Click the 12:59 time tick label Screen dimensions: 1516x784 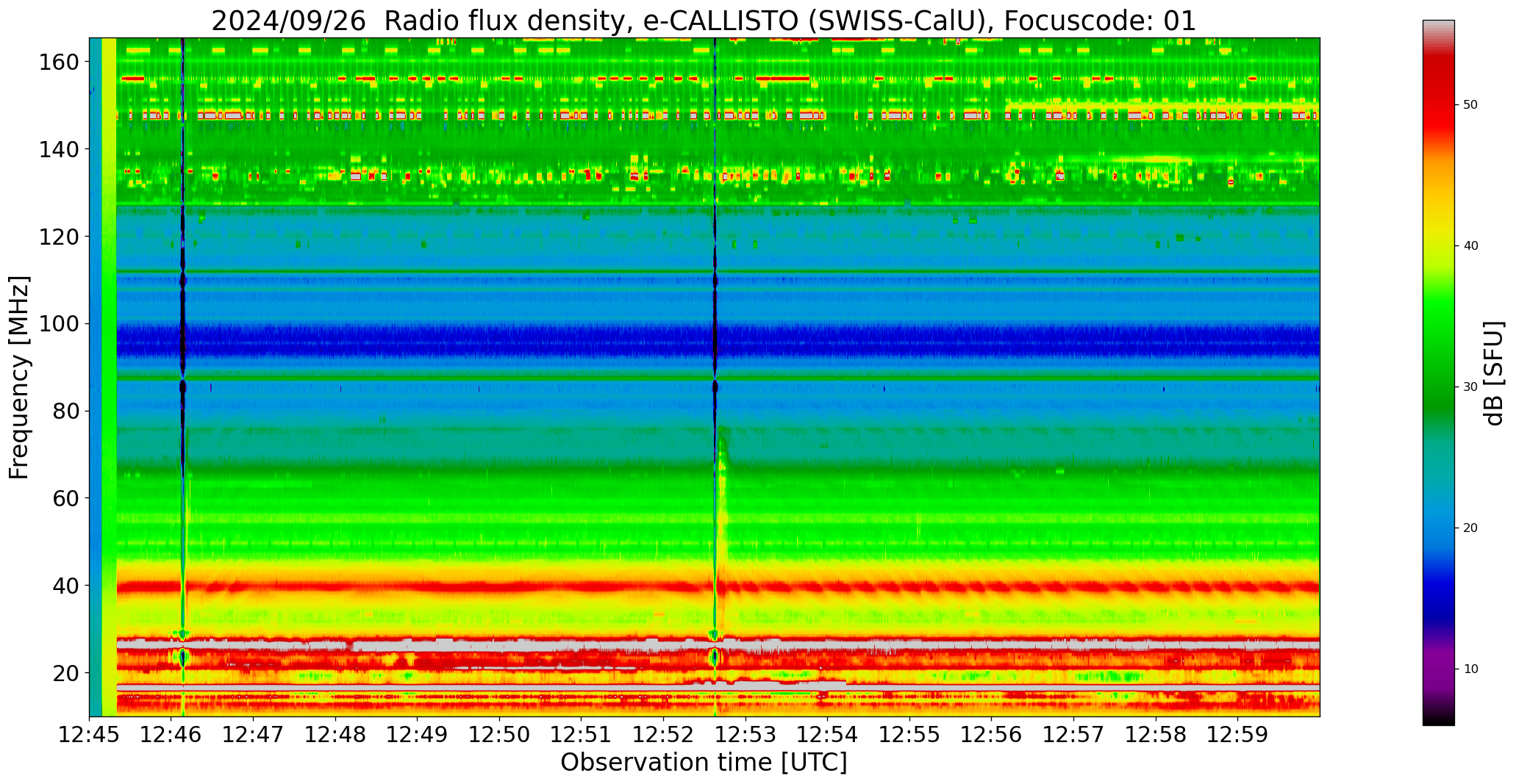coord(1237,735)
